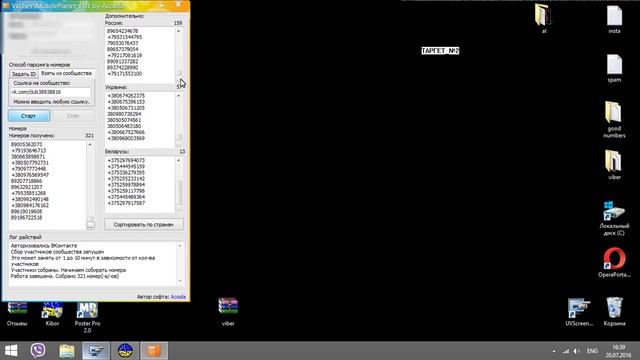The image size is (640, 360).
Task: Close the parser window
Action: tap(178, 4)
